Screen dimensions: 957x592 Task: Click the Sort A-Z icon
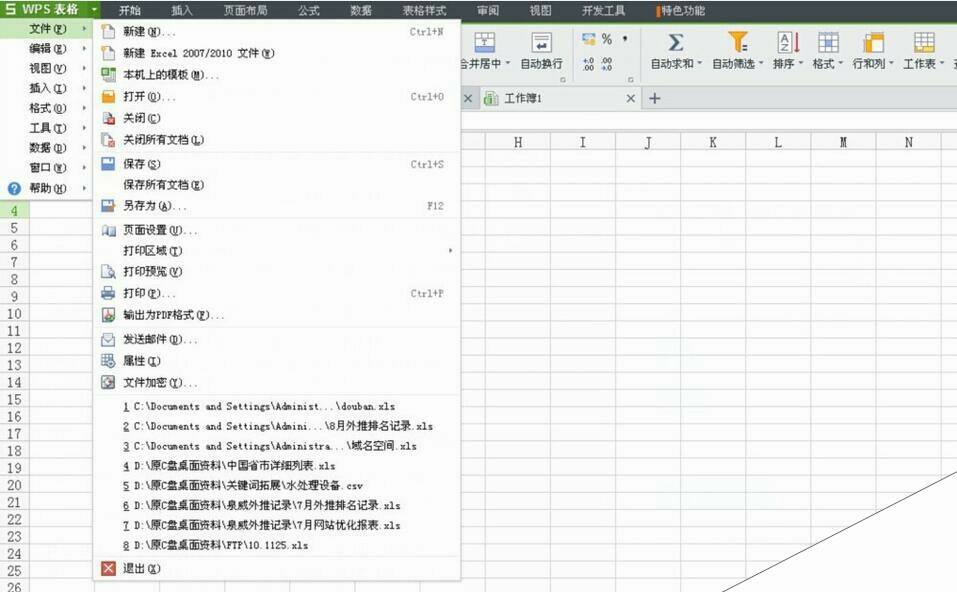tap(788, 42)
